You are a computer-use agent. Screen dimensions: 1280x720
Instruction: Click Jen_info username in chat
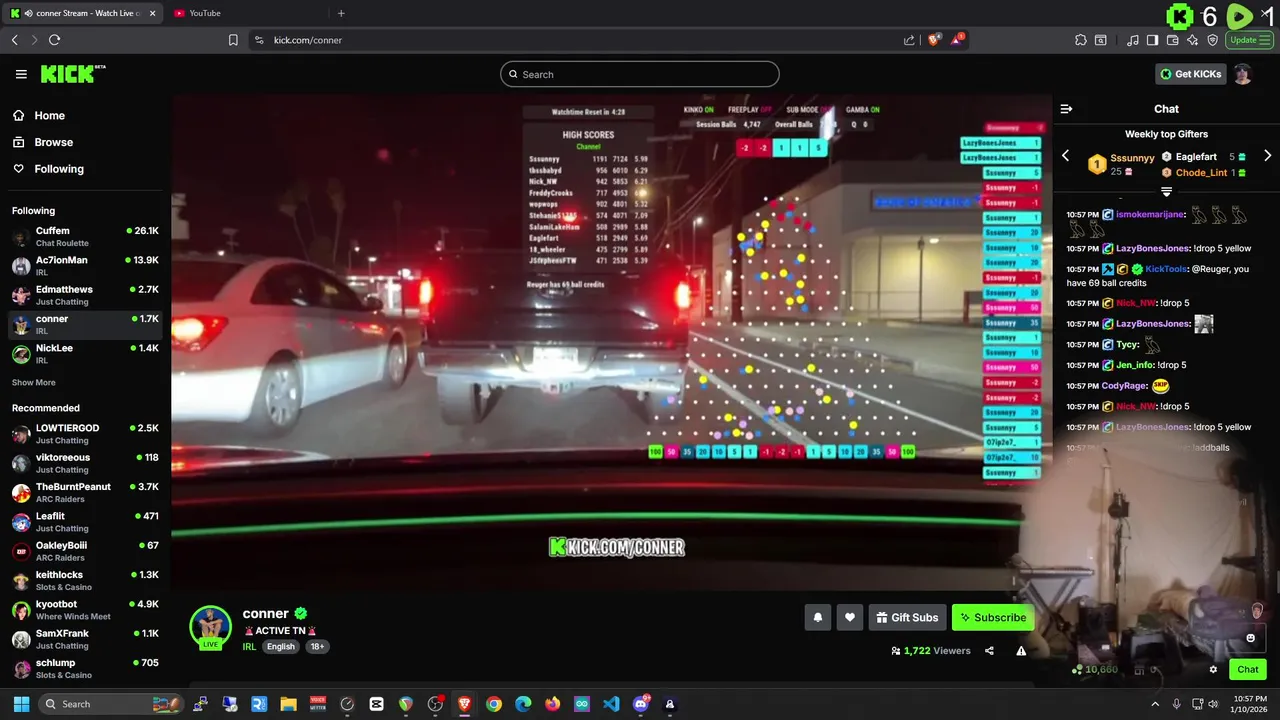coord(1135,365)
